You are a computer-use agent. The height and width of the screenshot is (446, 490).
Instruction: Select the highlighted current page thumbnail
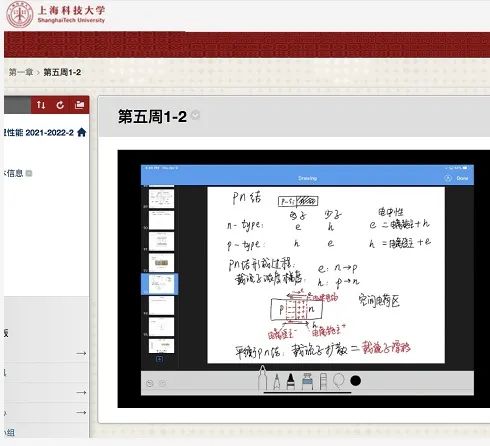(160, 284)
